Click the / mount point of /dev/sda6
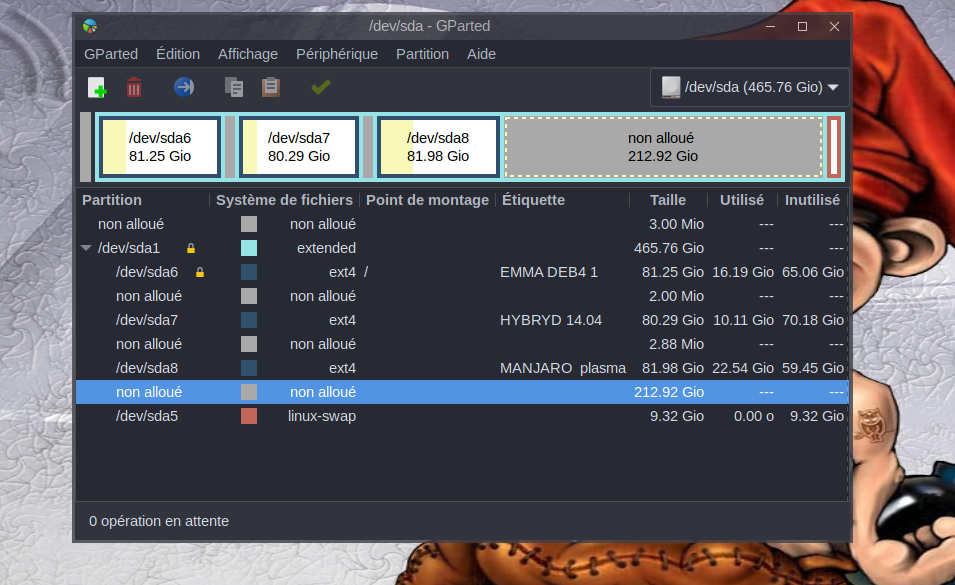955x585 pixels. [x=366, y=272]
